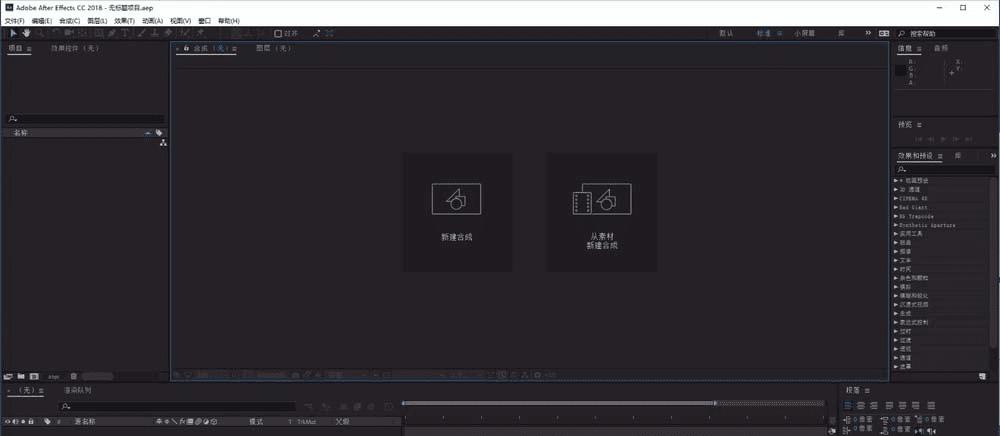Open the 项目 panel menu icon
The image size is (1000, 436).
[x=29, y=48]
